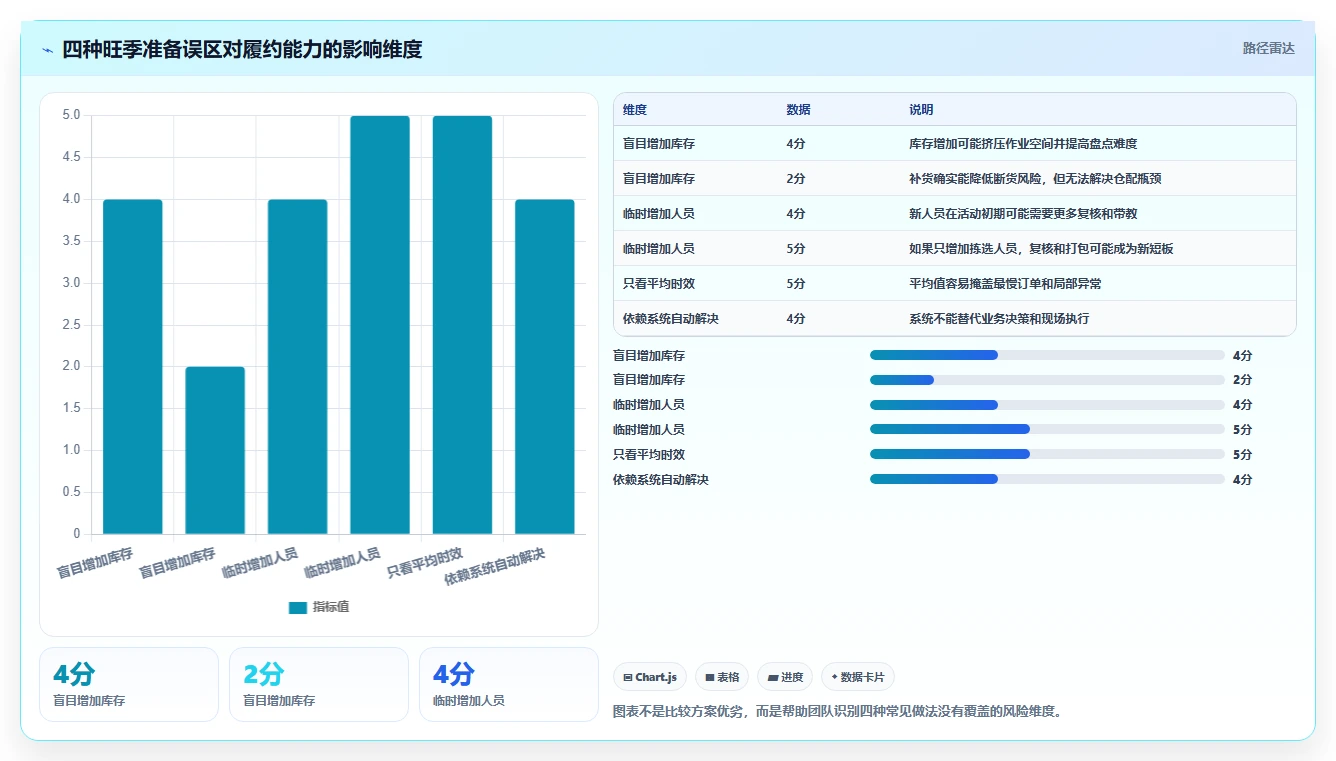The height and width of the screenshot is (761, 1336).
Task: Click the 依赖系统自动解决 bar in the chart
Action: 545,367
